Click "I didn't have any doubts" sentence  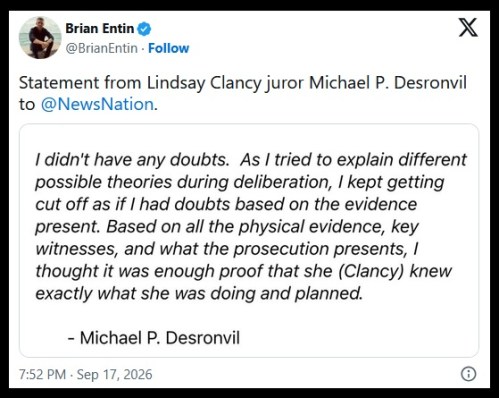[x=132, y=160]
